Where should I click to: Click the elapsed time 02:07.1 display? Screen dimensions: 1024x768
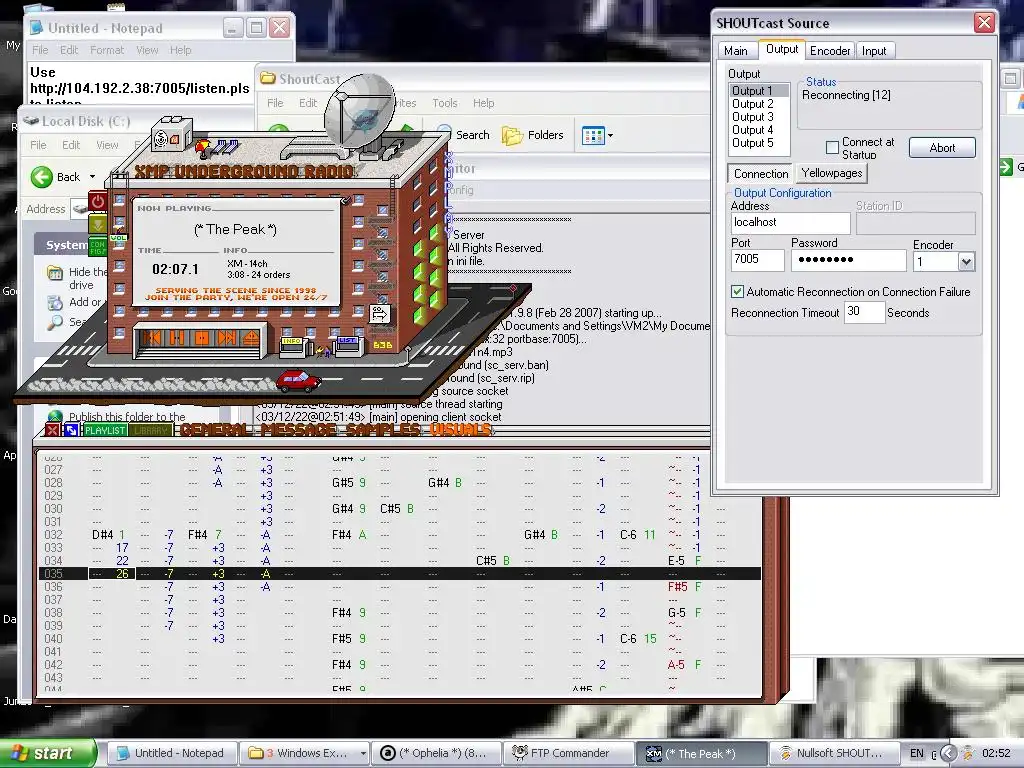[x=175, y=269]
